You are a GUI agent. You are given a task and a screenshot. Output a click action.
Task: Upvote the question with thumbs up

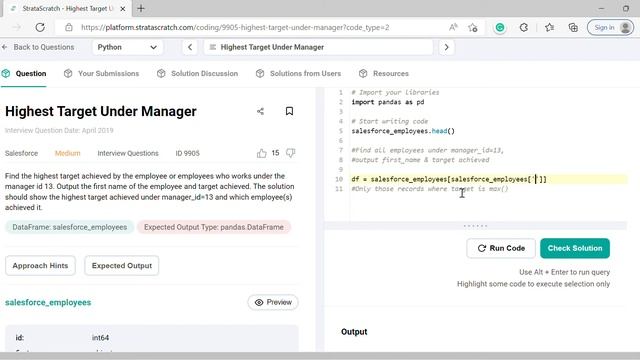click(262, 153)
